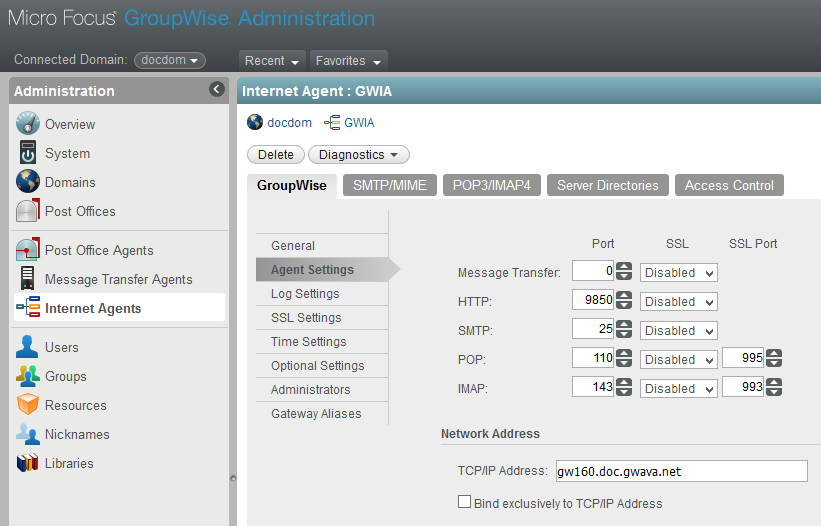Switch to the GroupWise tab
This screenshot has height=526, width=821.
point(292,186)
